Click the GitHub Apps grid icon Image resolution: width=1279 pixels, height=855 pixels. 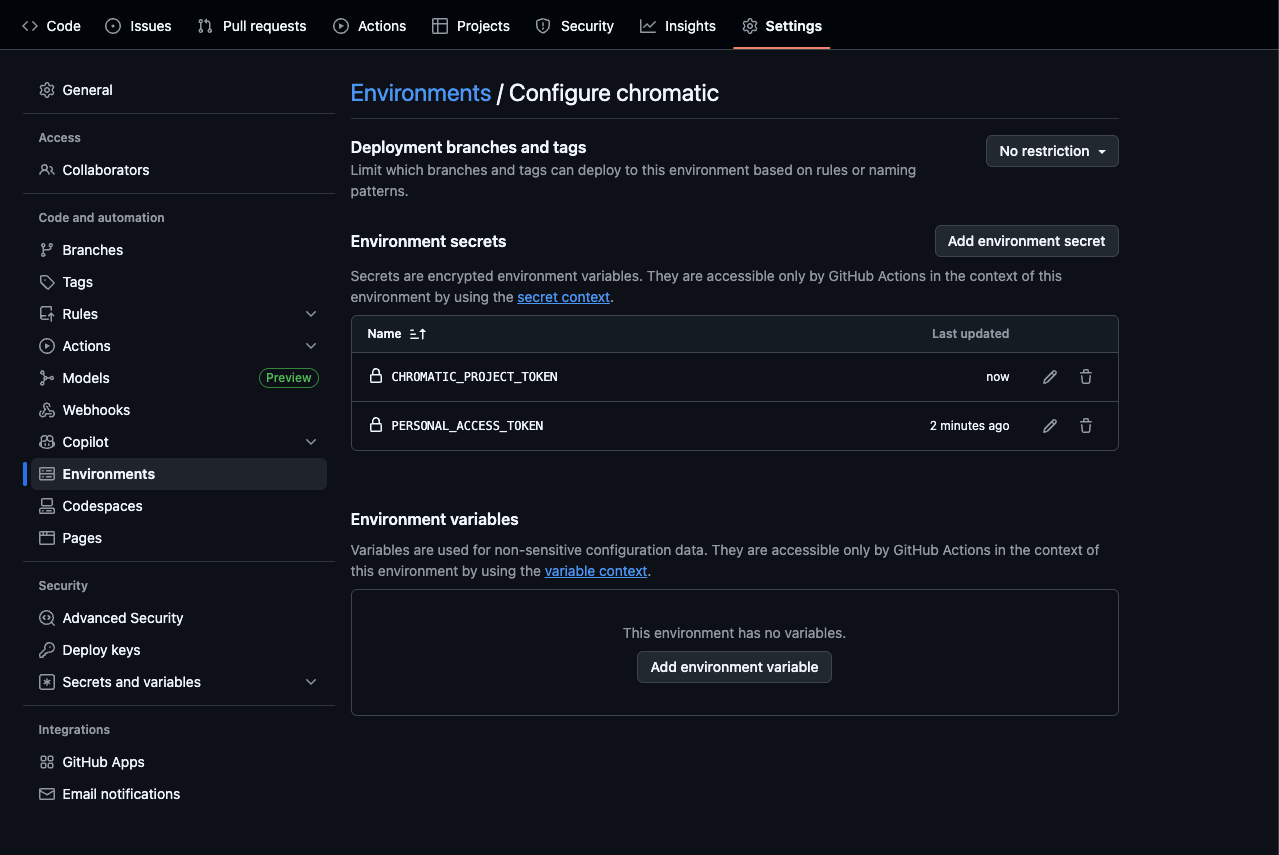point(47,762)
